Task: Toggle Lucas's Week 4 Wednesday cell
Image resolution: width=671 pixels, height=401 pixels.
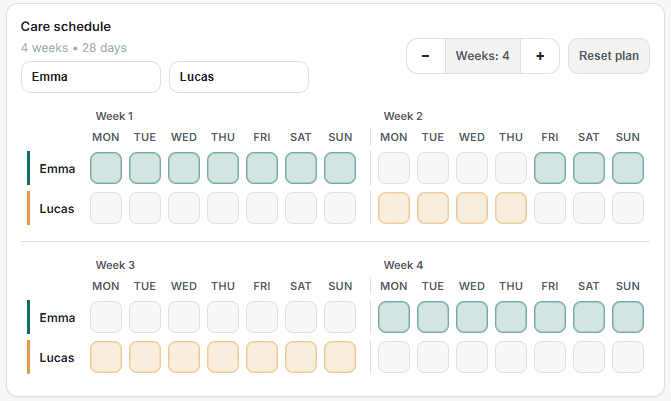Action: coord(472,357)
